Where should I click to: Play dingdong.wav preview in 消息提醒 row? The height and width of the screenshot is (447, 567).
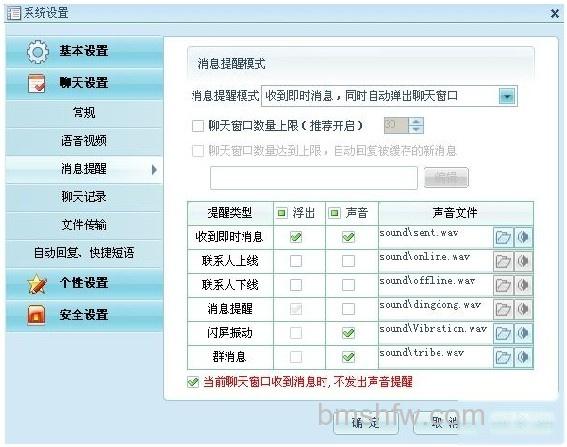pos(523,309)
